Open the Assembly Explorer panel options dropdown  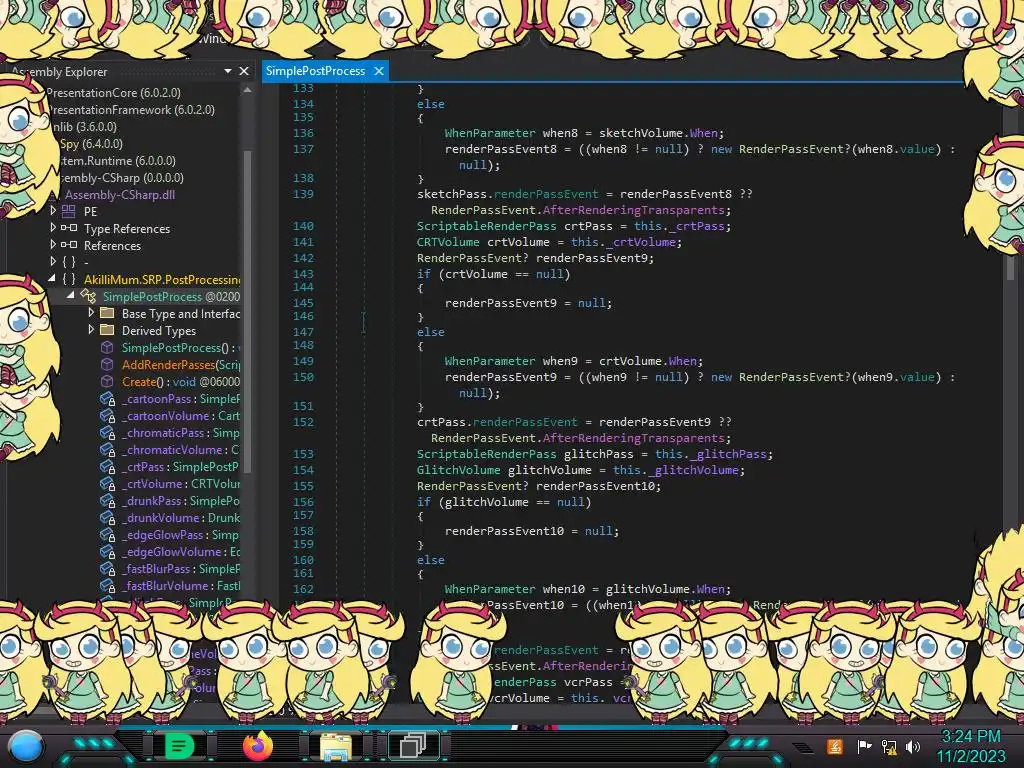pyautogui.click(x=228, y=71)
